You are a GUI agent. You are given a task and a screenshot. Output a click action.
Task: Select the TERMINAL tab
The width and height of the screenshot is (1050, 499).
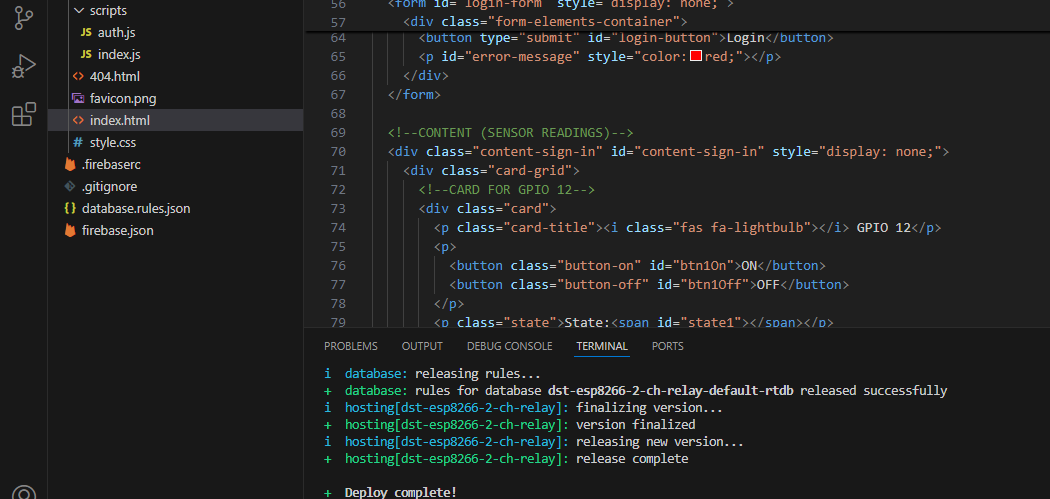coord(602,346)
